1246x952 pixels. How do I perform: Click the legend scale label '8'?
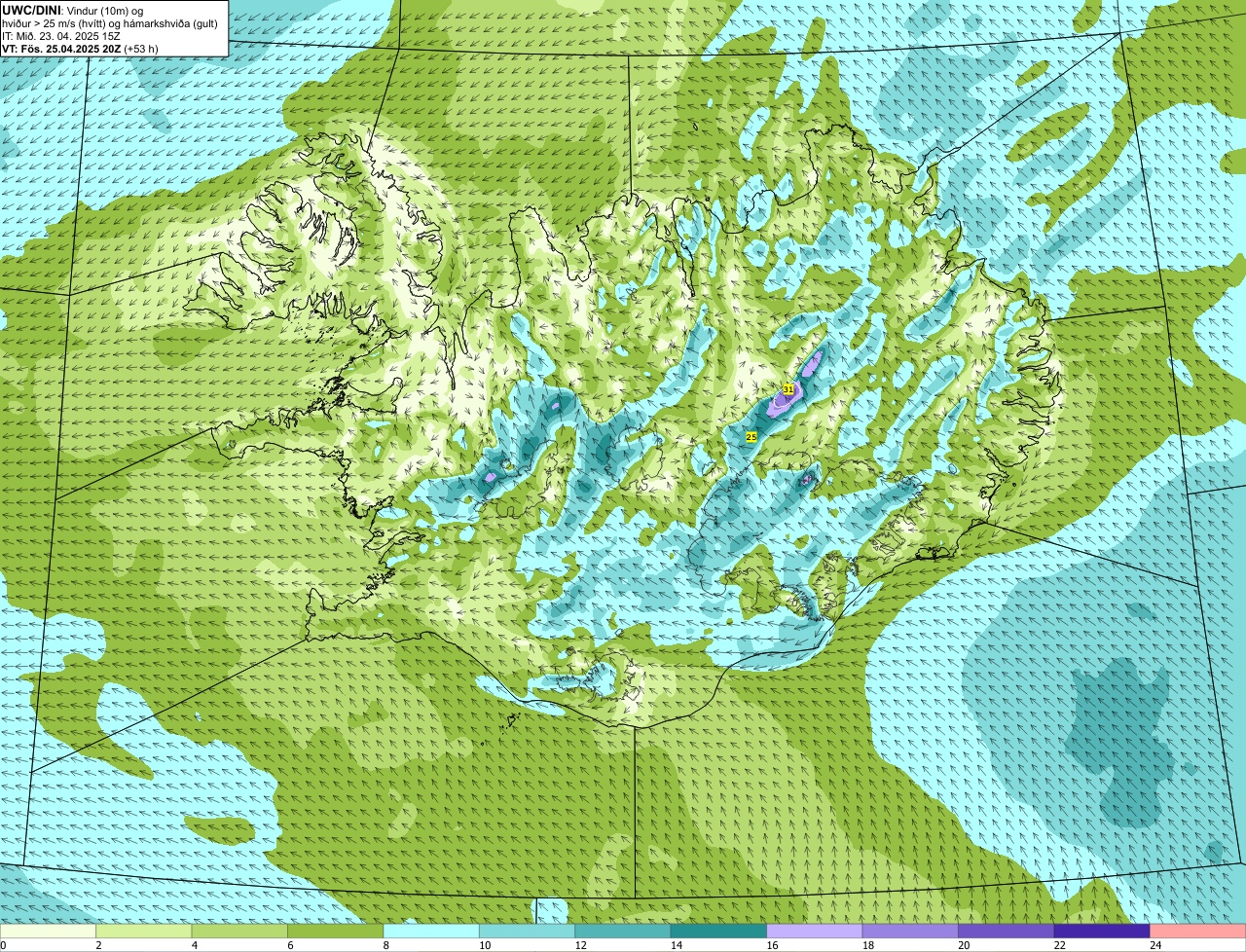pyautogui.click(x=385, y=945)
